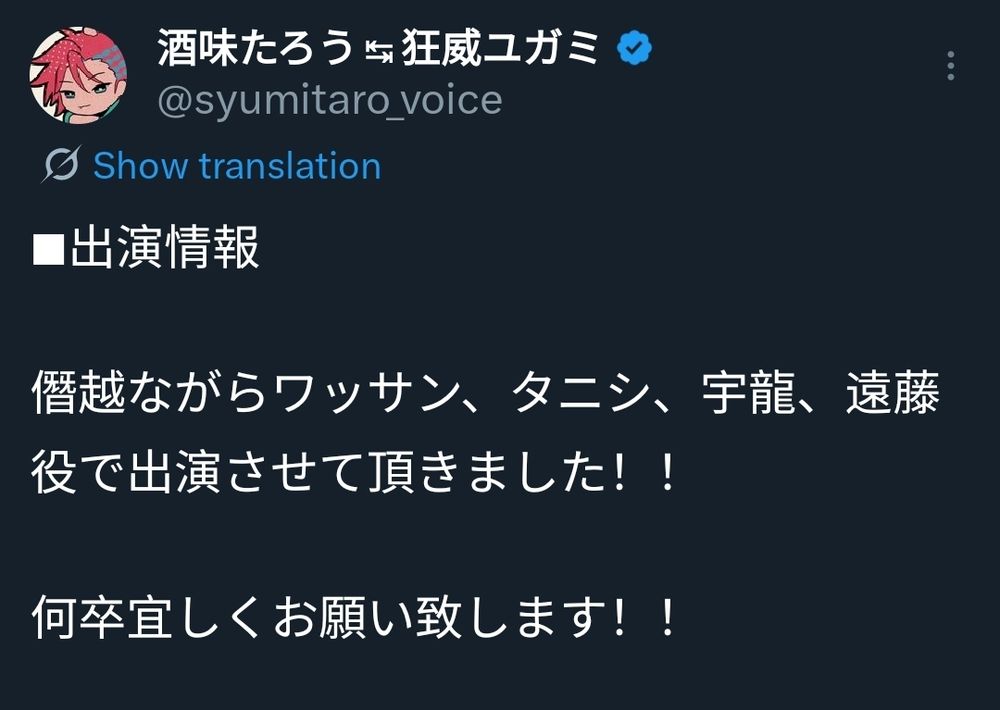Click the crossed-circle translation icon
The height and width of the screenshot is (710, 1000).
pyautogui.click(x=61, y=165)
